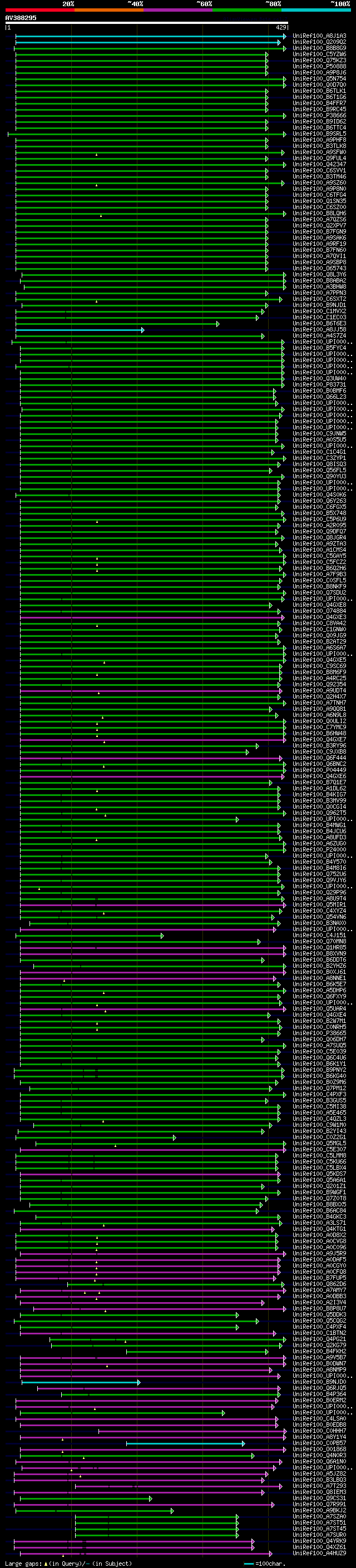356x1568 pixels.
Task: Select the UniRef100_Q5KDS7 label
Action: [x=319, y=1174]
